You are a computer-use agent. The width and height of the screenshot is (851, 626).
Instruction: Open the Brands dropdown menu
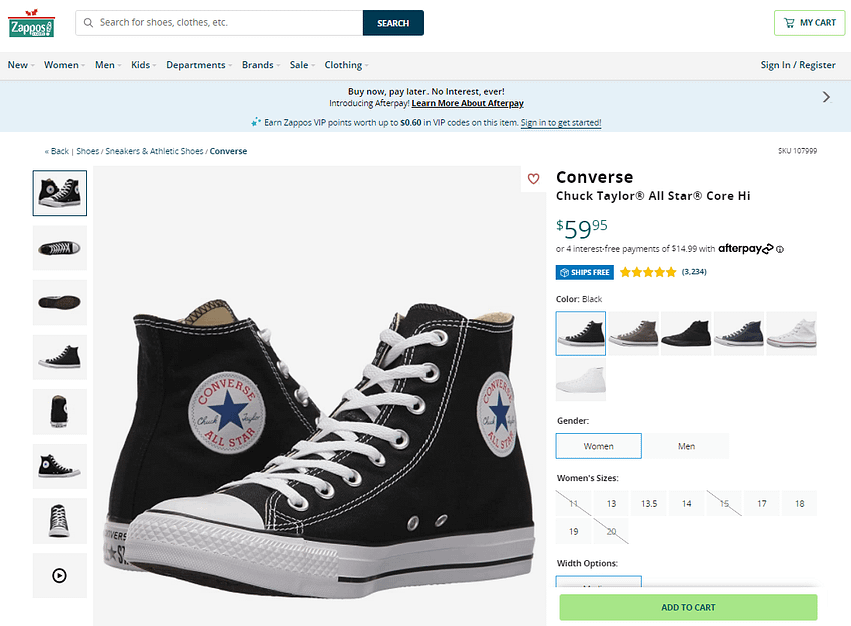[260, 65]
